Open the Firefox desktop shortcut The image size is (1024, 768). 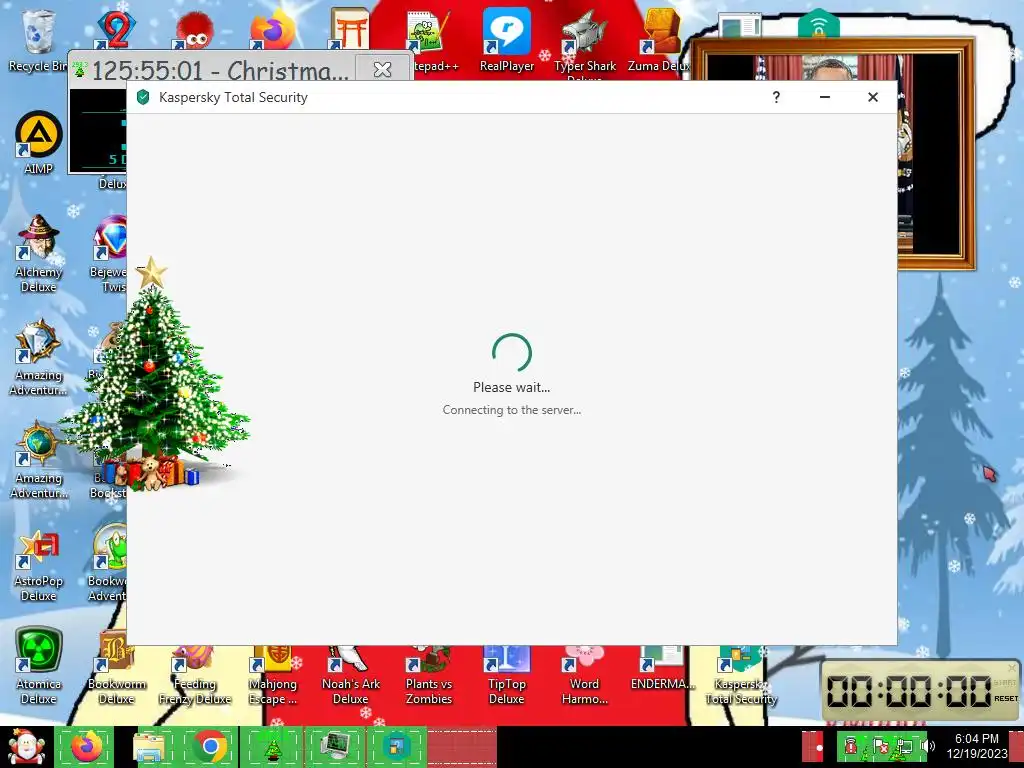[x=272, y=30]
